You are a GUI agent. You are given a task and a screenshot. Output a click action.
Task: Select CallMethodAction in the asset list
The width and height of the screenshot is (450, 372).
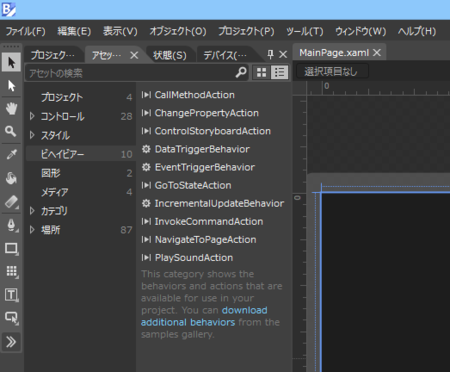click(188, 95)
